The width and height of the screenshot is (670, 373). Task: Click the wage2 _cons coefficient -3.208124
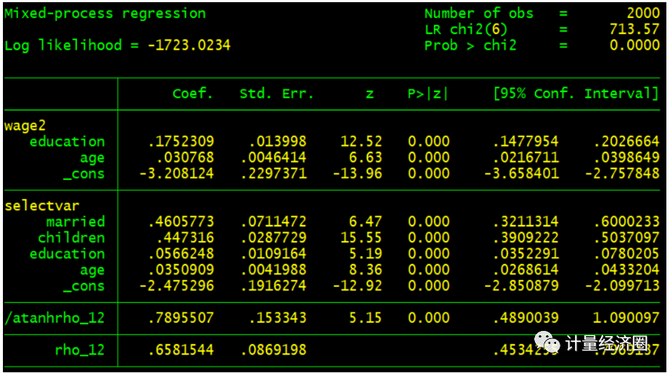177,174
